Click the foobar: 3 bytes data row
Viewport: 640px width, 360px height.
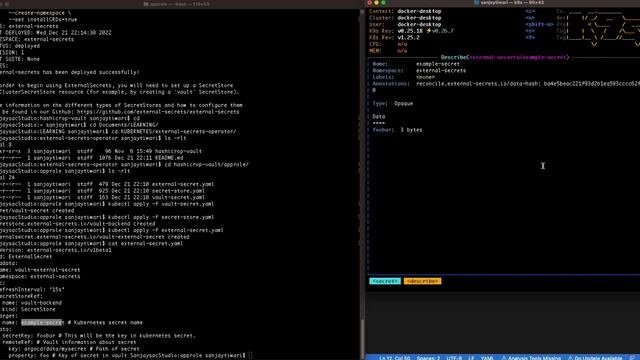397,130
